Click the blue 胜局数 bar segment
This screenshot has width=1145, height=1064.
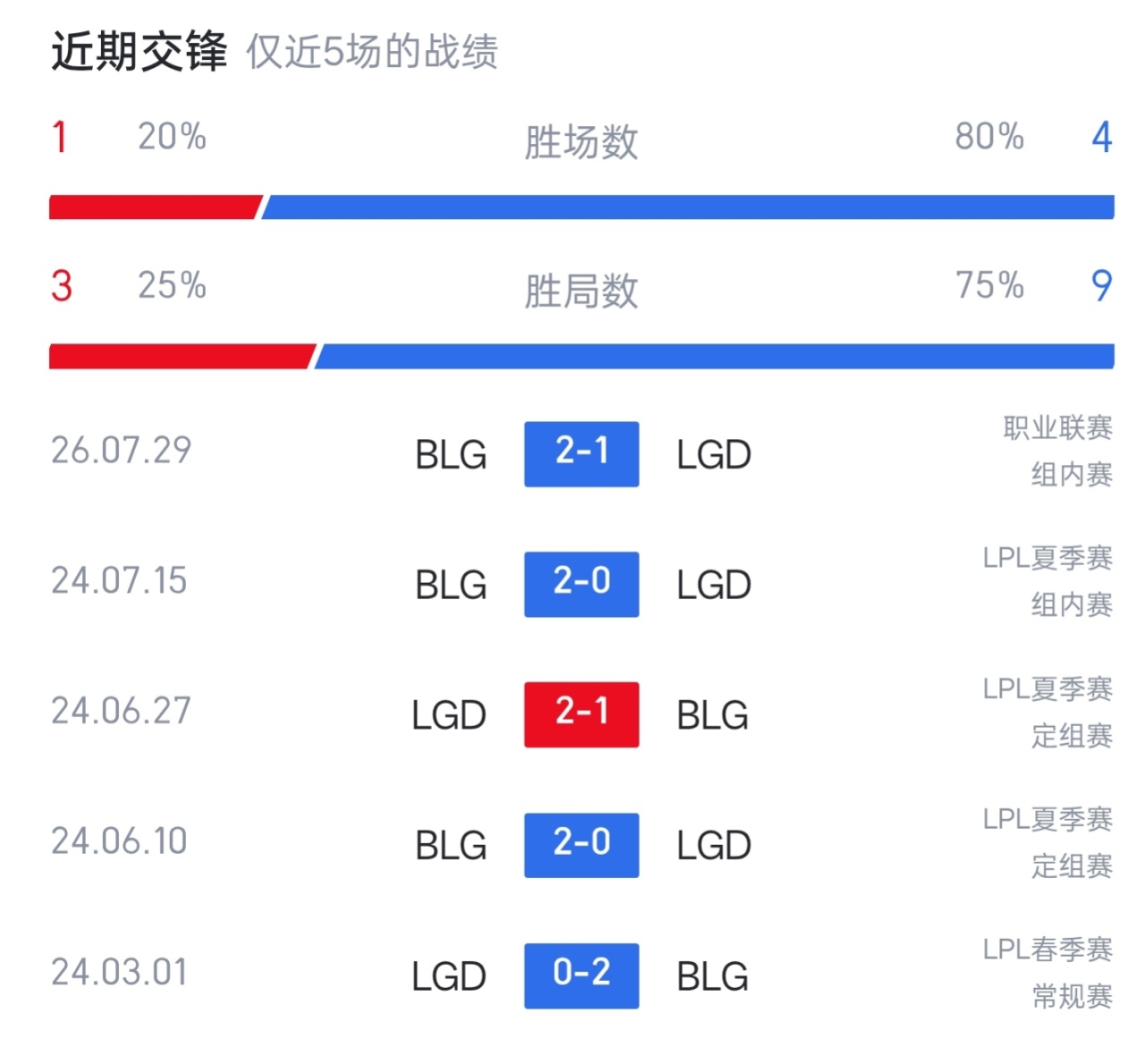click(x=714, y=356)
